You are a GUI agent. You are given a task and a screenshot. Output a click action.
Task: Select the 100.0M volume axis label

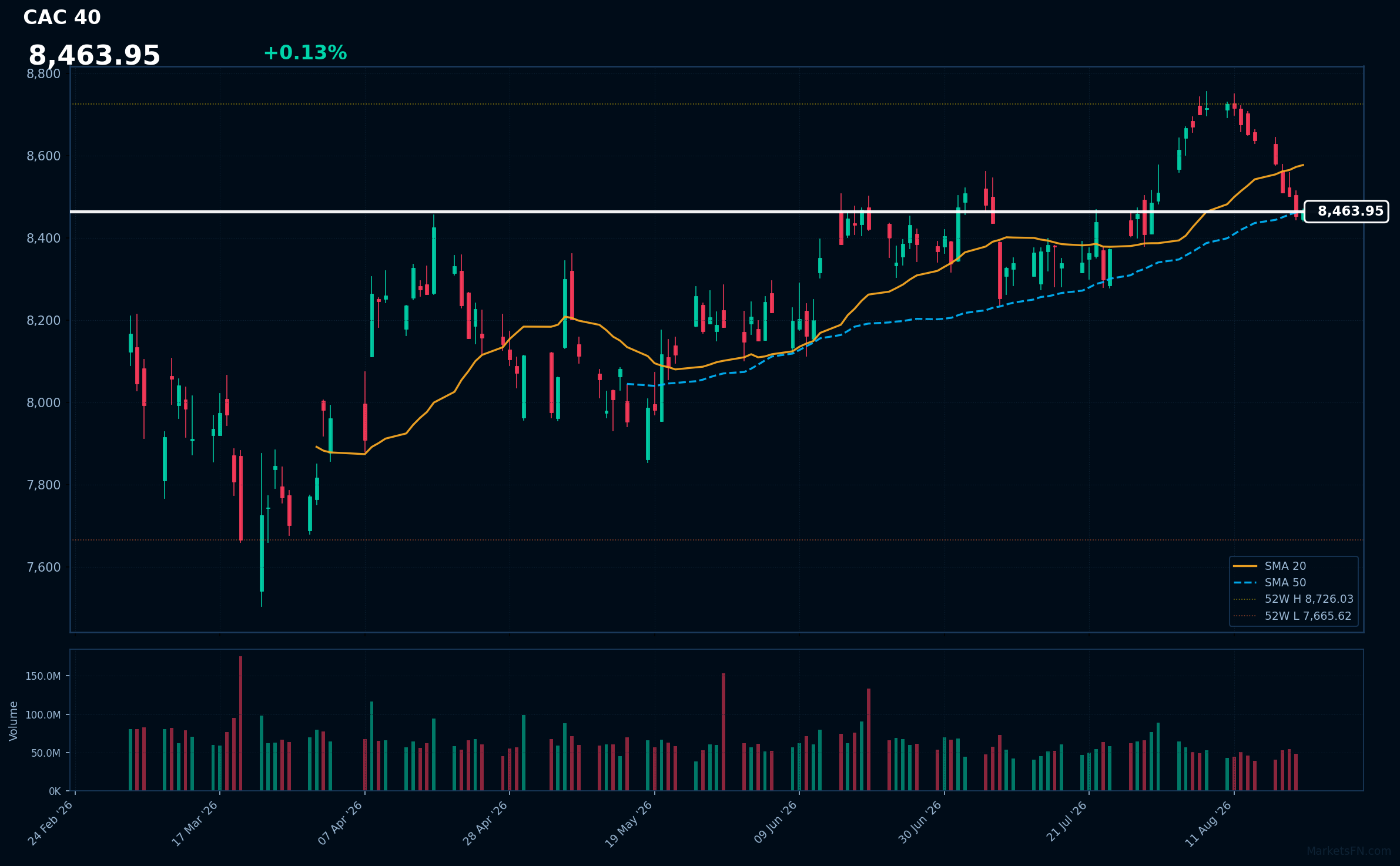pos(43,715)
